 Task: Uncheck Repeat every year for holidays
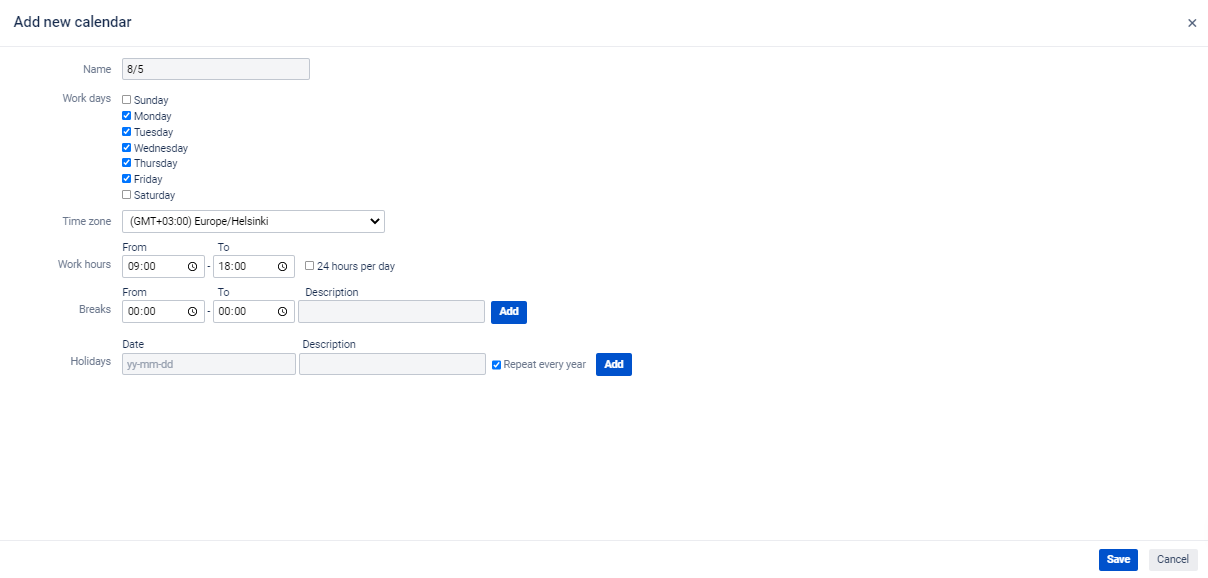[497, 365]
